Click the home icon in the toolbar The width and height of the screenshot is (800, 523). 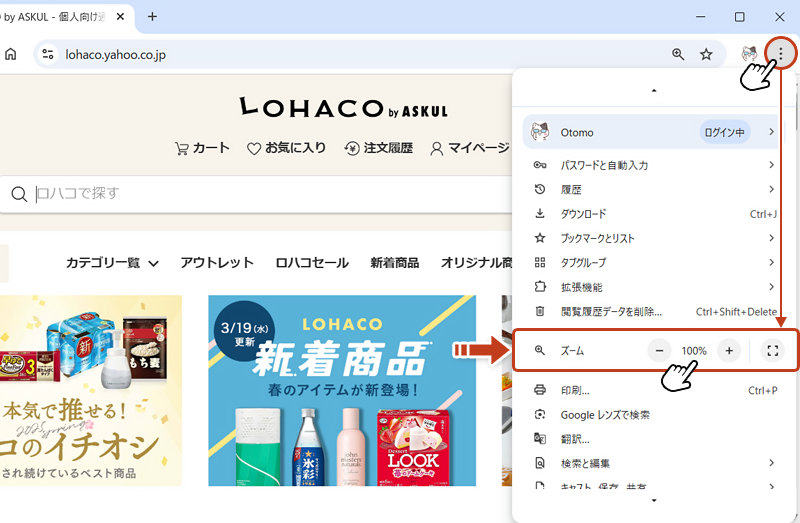[x=11, y=54]
